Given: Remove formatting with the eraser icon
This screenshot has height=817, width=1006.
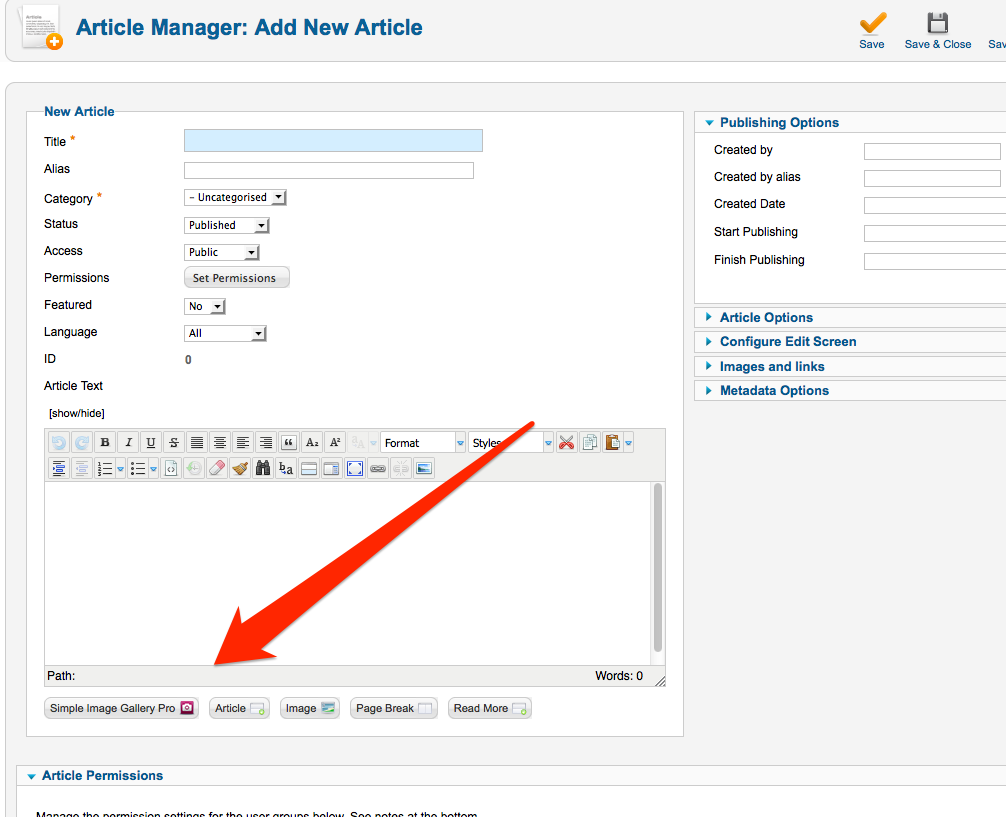Looking at the screenshot, I should click(x=217, y=469).
